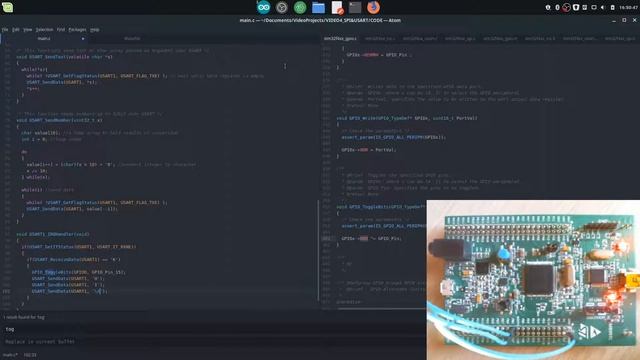Open the Edit menu
Image resolution: width=640 pixels, height=360 pixels.
coord(16,29)
